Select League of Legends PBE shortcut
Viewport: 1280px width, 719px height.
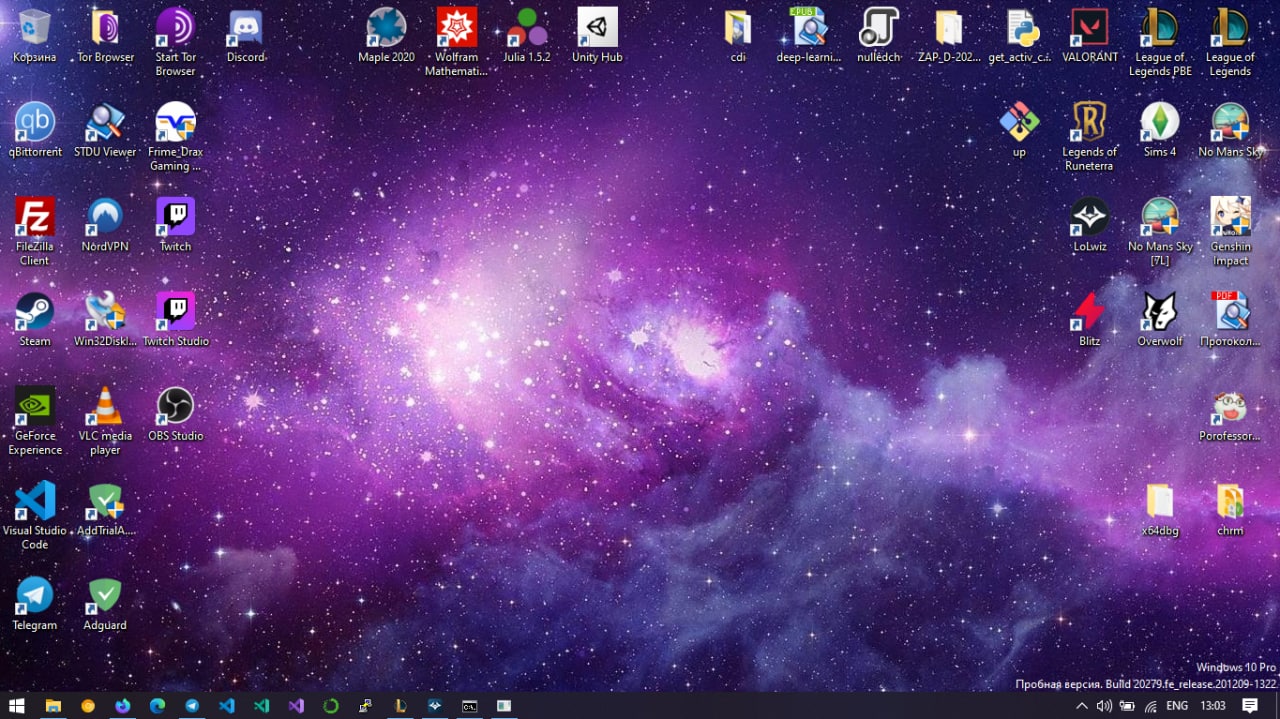[1160, 43]
